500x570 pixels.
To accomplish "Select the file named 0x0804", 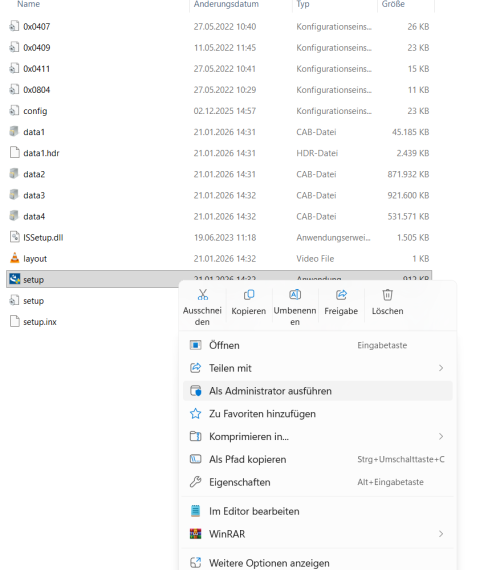I will click(36, 90).
